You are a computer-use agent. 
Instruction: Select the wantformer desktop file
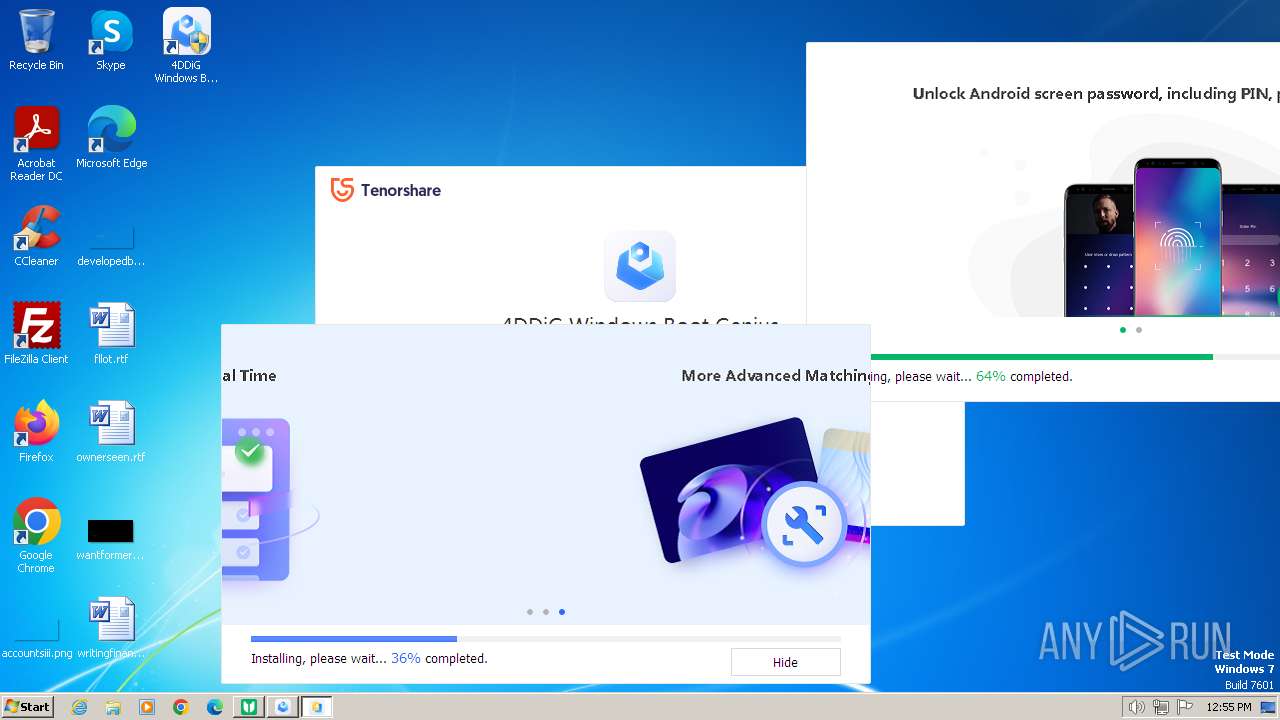tap(111, 538)
